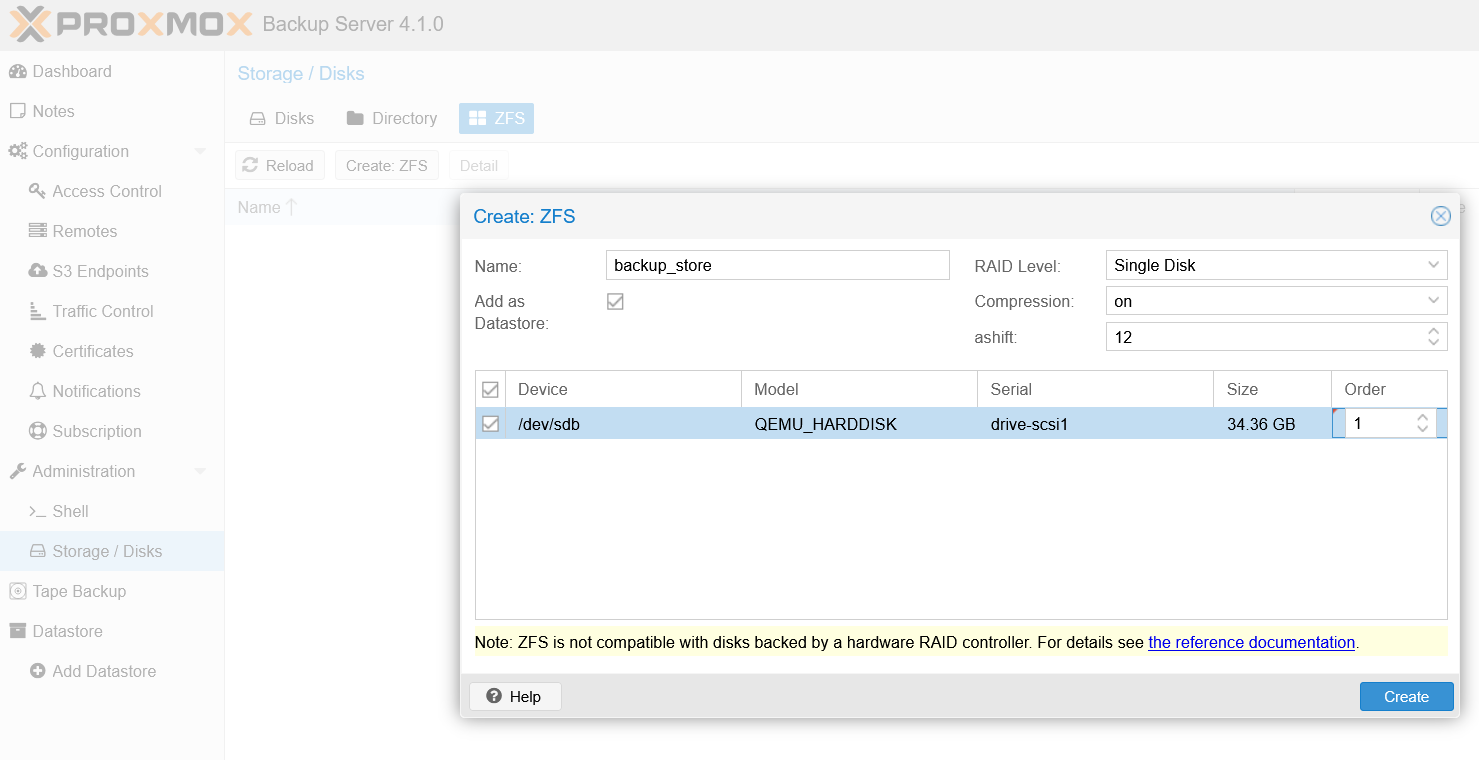Close the Create: ZFS dialog
Image resolution: width=1479 pixels, height=760 pixels.
click(1440, 216)
